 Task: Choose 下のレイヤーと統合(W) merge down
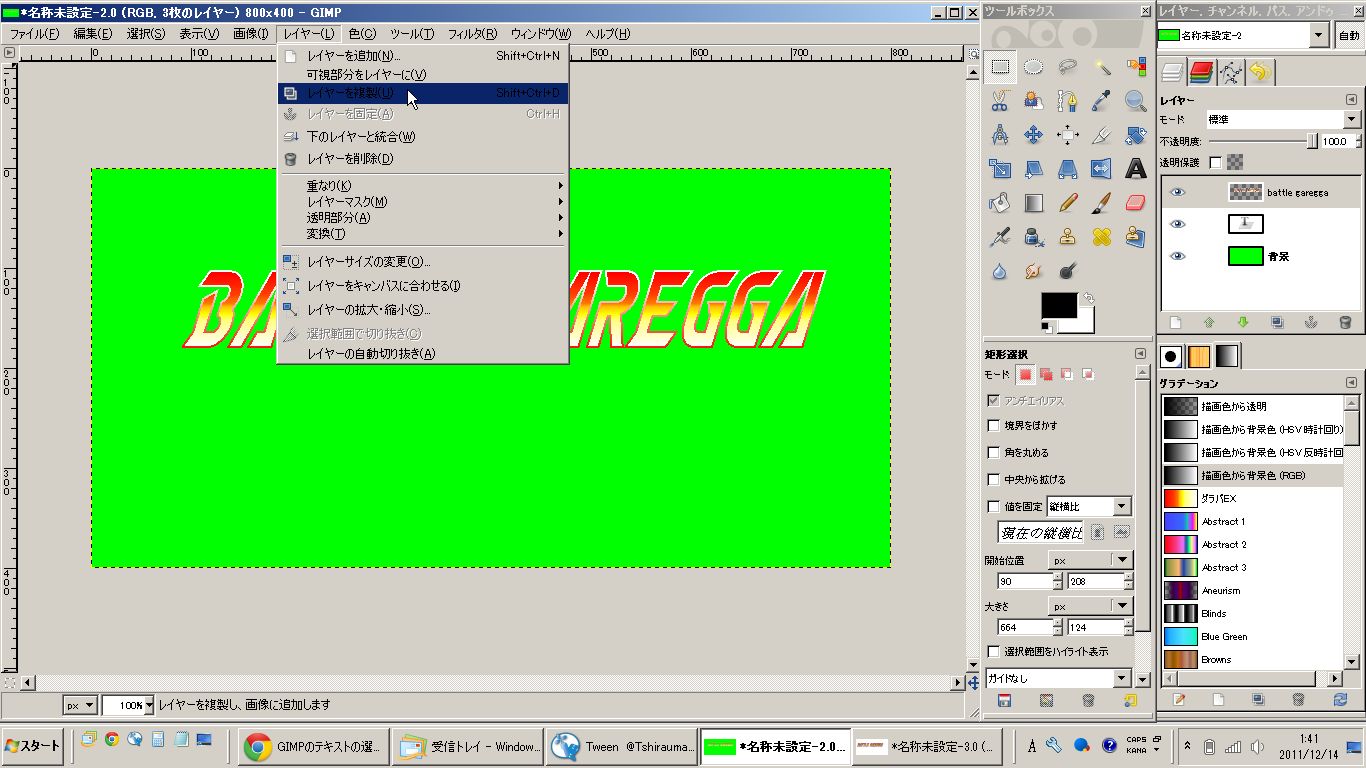pyautogui.click(x=423, y=136)
